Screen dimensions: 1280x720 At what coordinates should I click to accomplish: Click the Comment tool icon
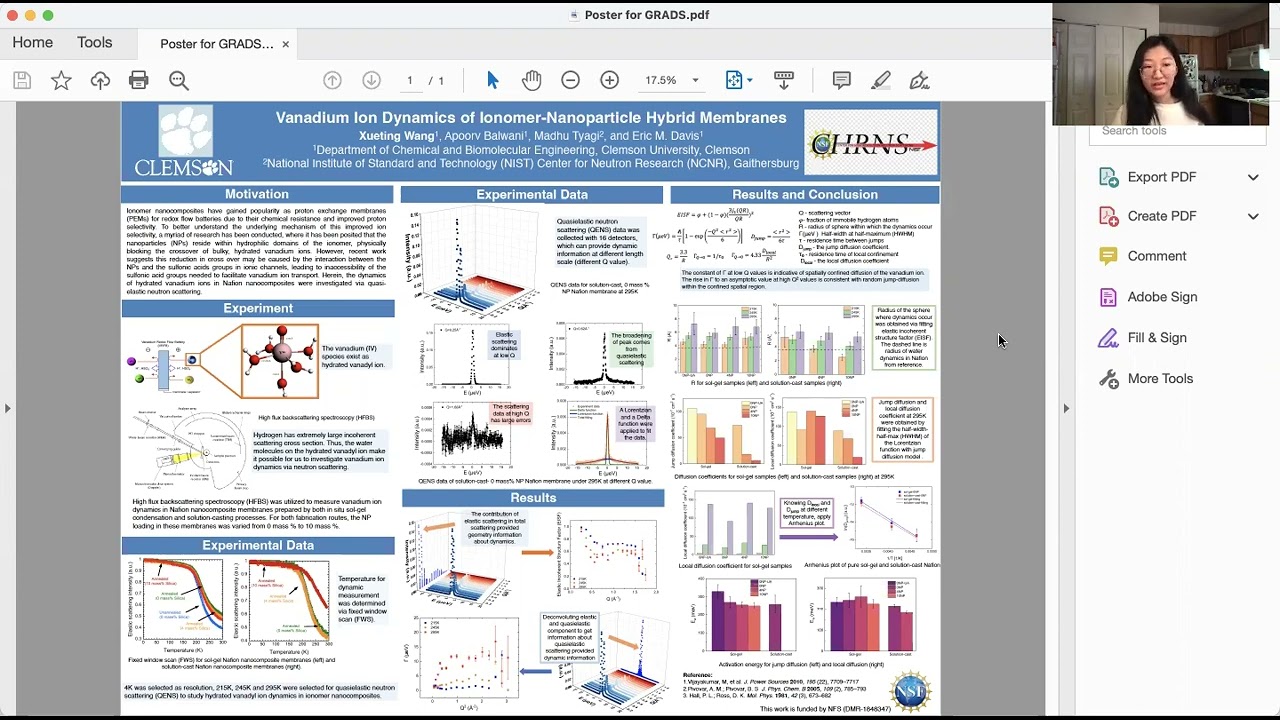coord(1108,256)
